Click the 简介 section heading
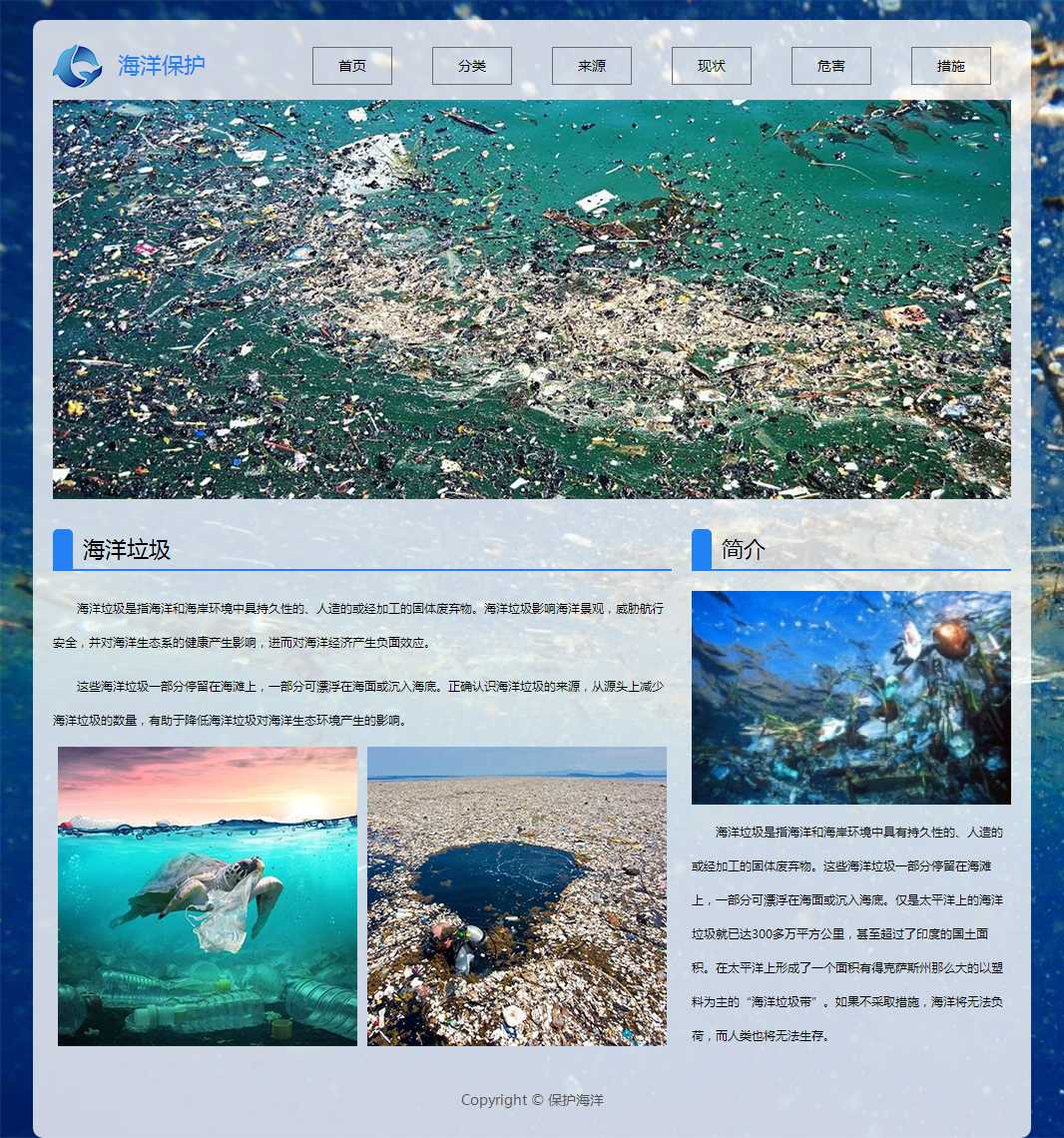Image resolution: width=1064 pixels, height=1138 pixels. pyautogui.click(x=744, y=549)
